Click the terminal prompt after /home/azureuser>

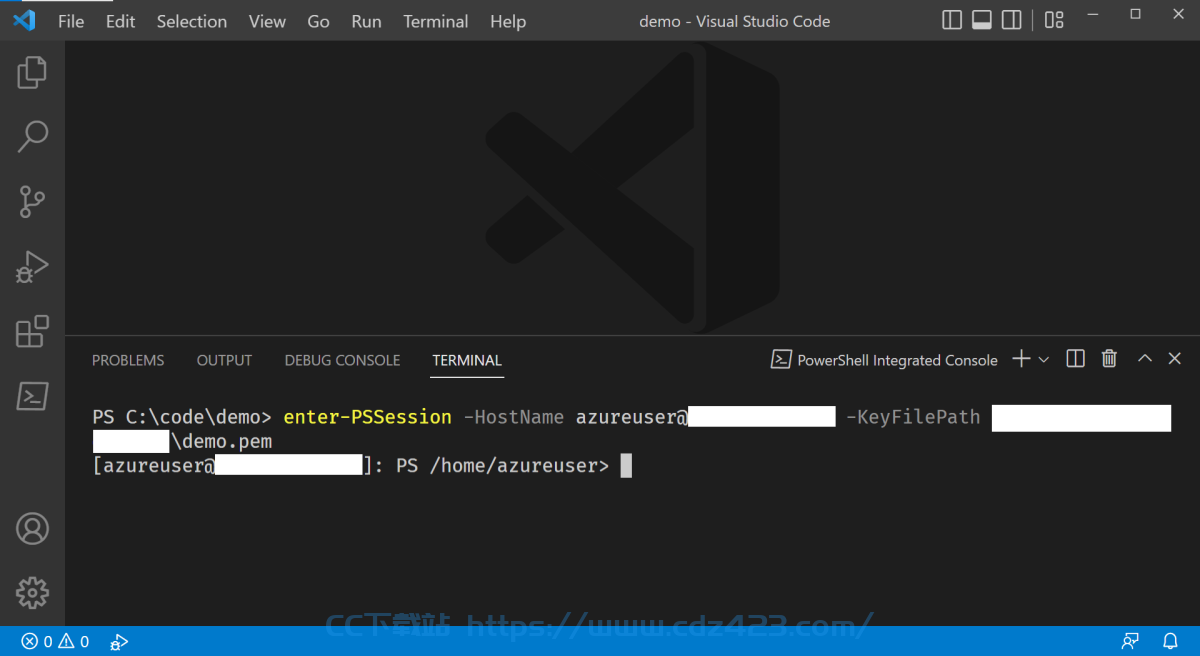[x=626, y=466]
